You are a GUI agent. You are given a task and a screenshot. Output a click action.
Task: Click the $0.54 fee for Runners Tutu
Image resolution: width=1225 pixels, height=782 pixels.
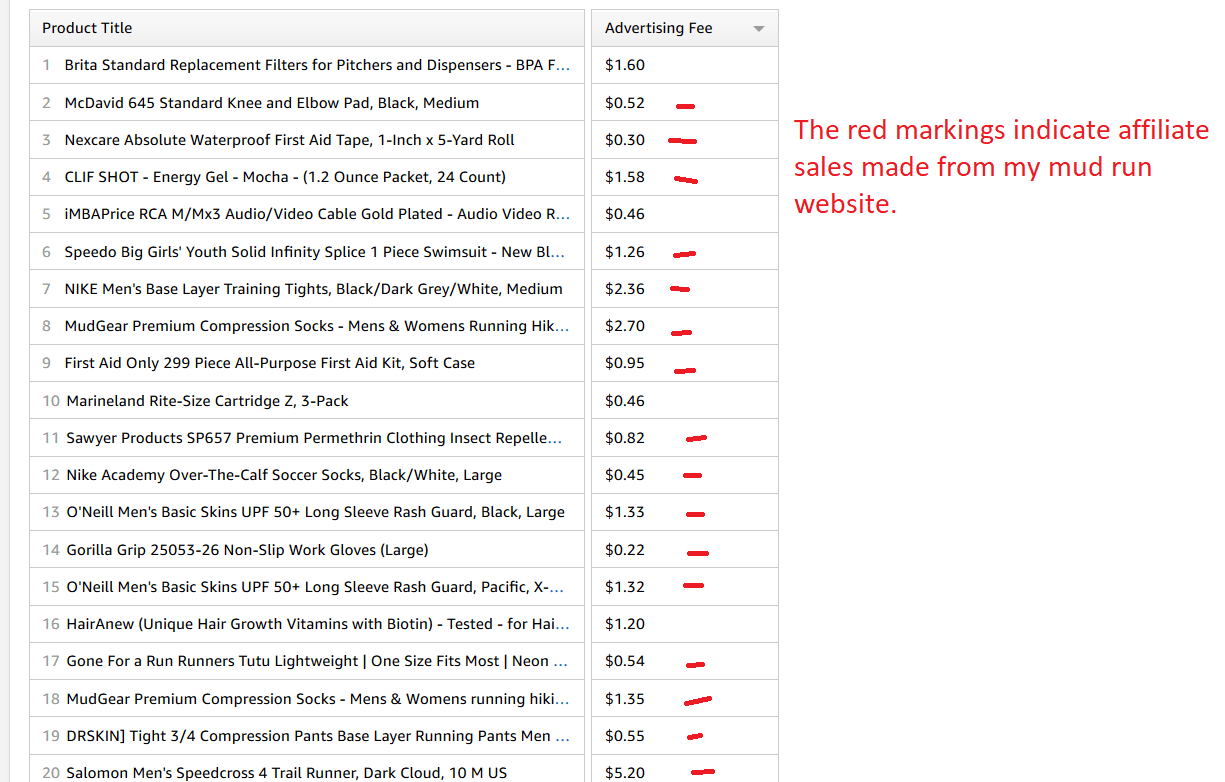coord(625,661)
